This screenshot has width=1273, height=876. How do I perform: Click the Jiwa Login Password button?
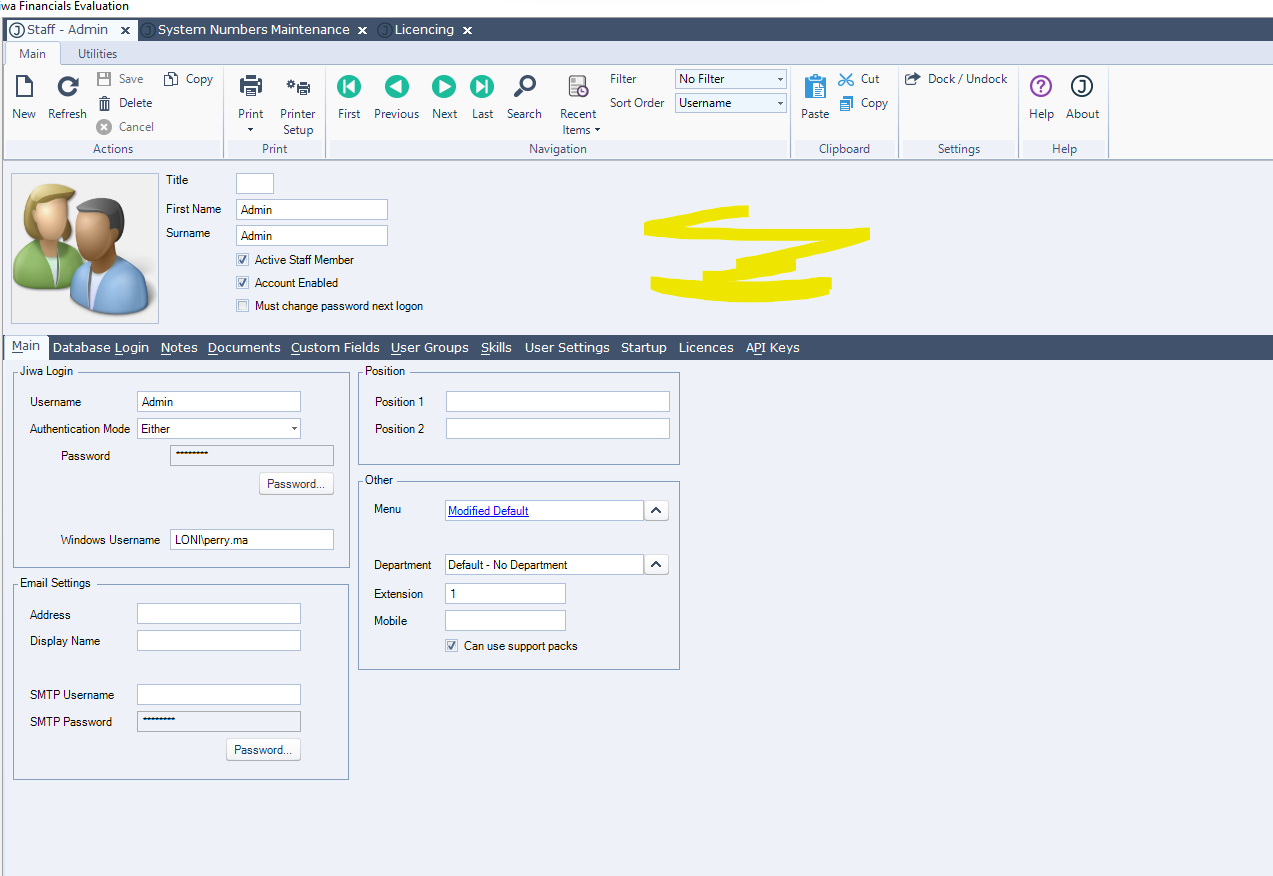click(296, 484)
